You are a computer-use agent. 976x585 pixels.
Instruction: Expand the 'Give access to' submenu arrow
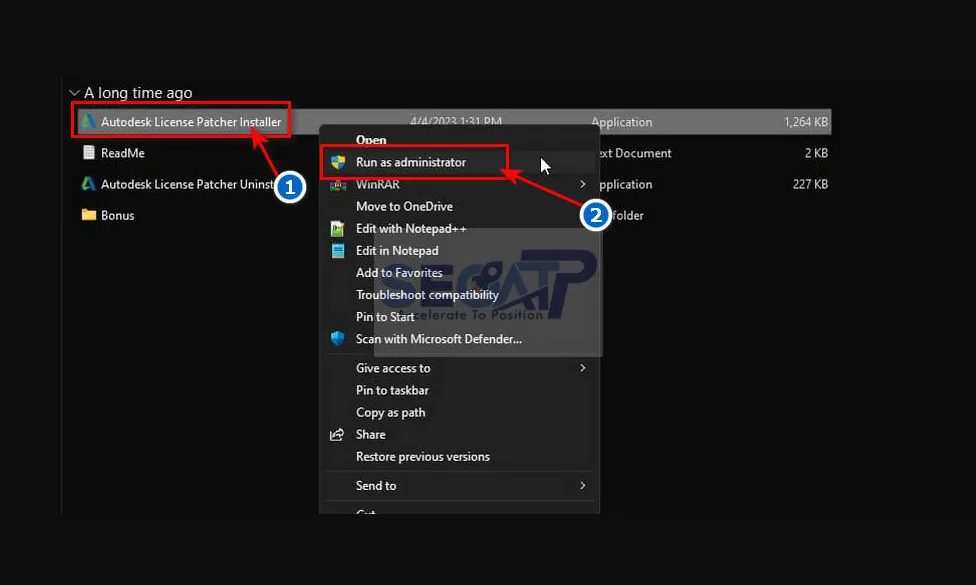pyautogui.click(x=583, y=368)
